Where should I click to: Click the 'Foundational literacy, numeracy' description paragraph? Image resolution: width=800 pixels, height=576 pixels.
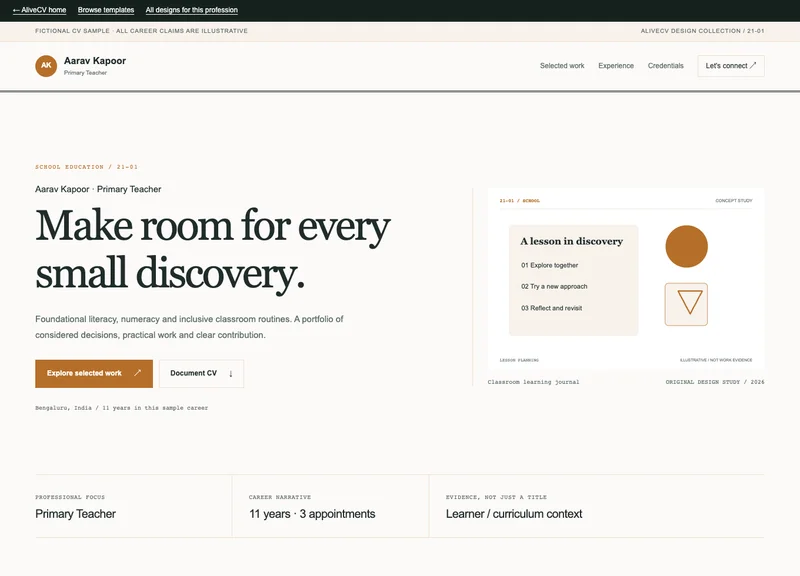point(189,327)
